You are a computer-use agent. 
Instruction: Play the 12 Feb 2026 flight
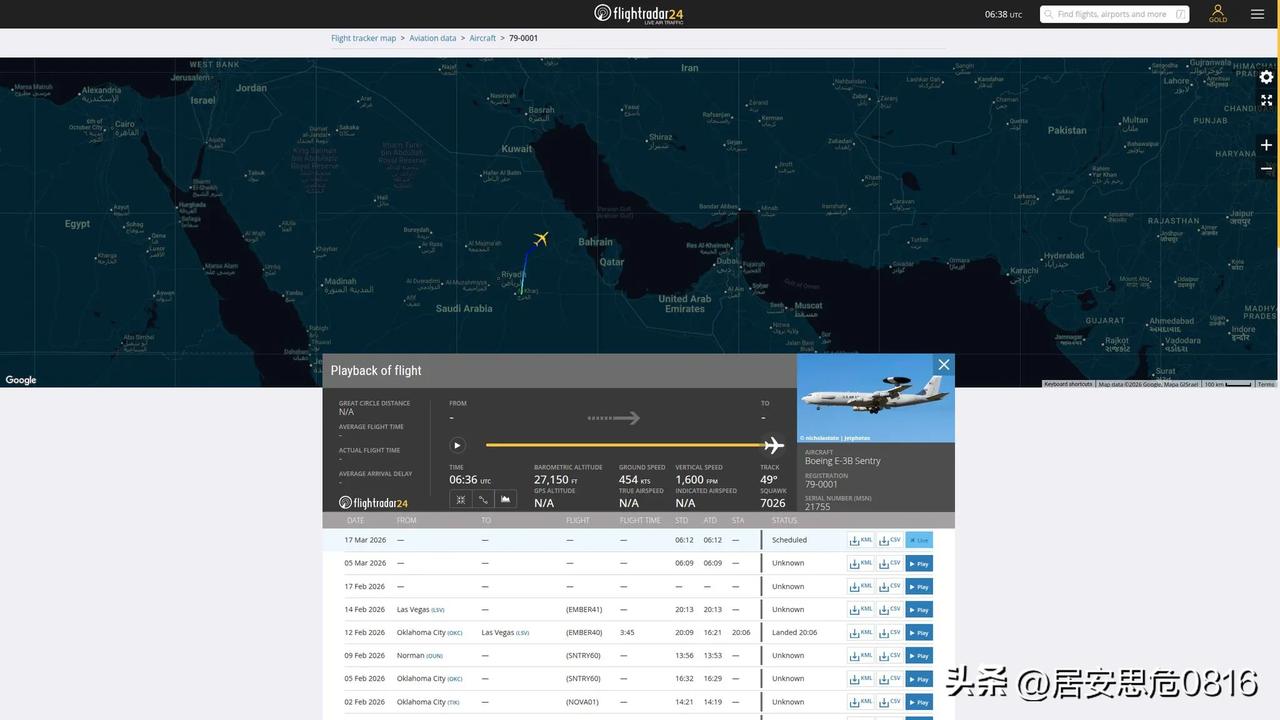coord(919,632)
